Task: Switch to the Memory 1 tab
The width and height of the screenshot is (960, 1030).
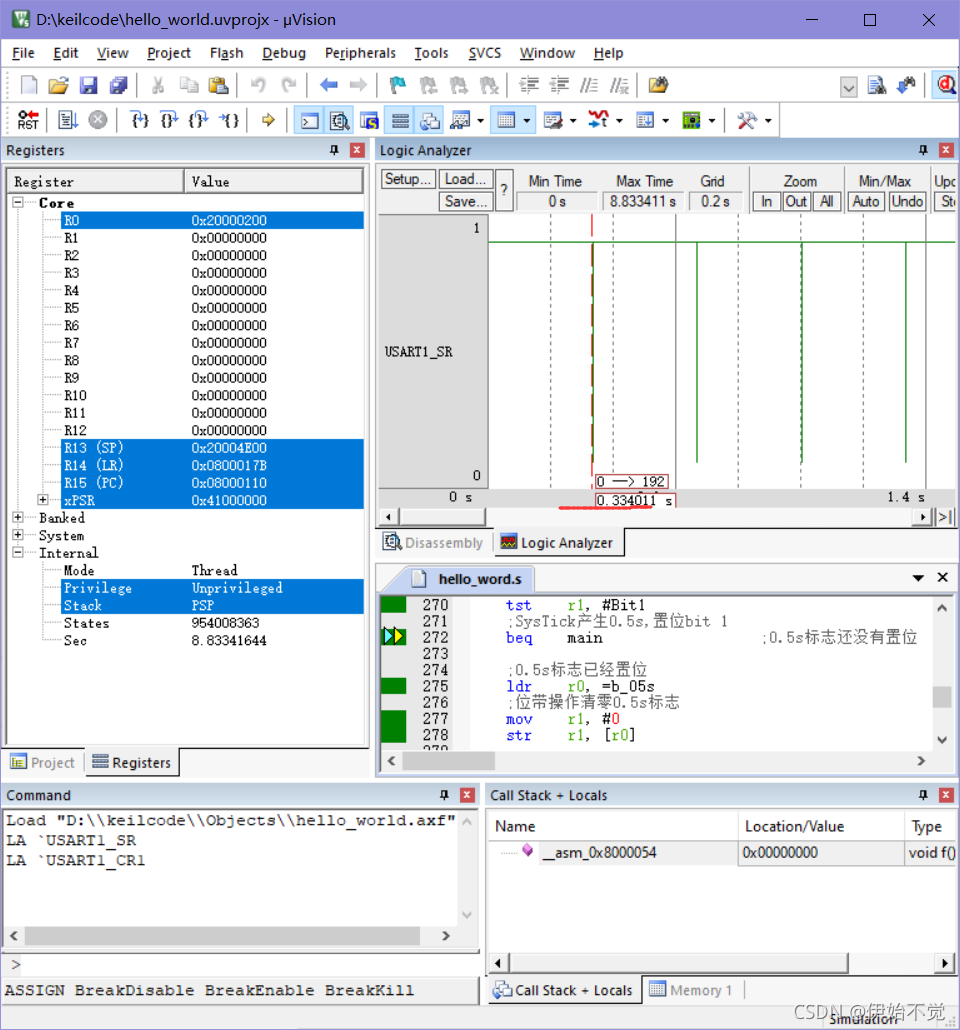Action: tap(691, 990)
